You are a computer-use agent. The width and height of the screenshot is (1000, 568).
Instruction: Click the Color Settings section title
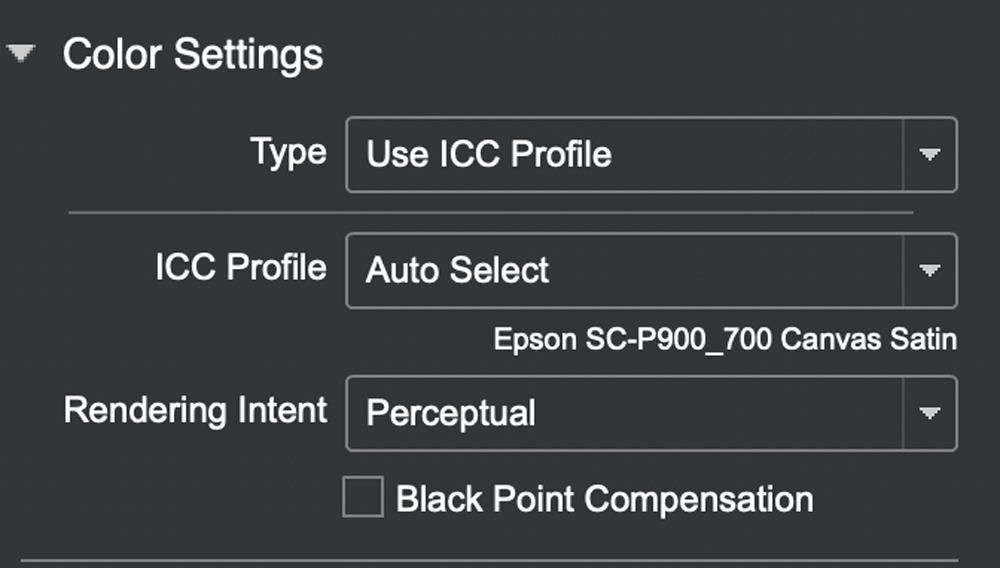click(192, 54)
